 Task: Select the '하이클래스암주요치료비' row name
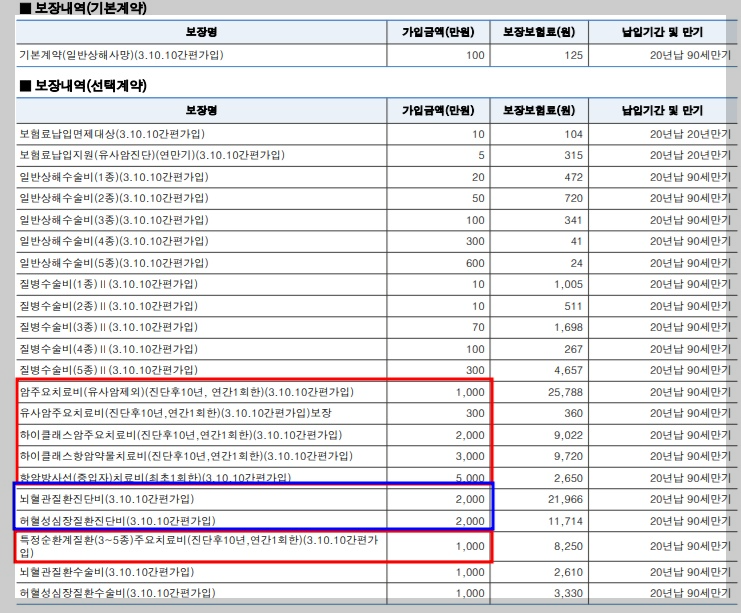click(181, 435)
